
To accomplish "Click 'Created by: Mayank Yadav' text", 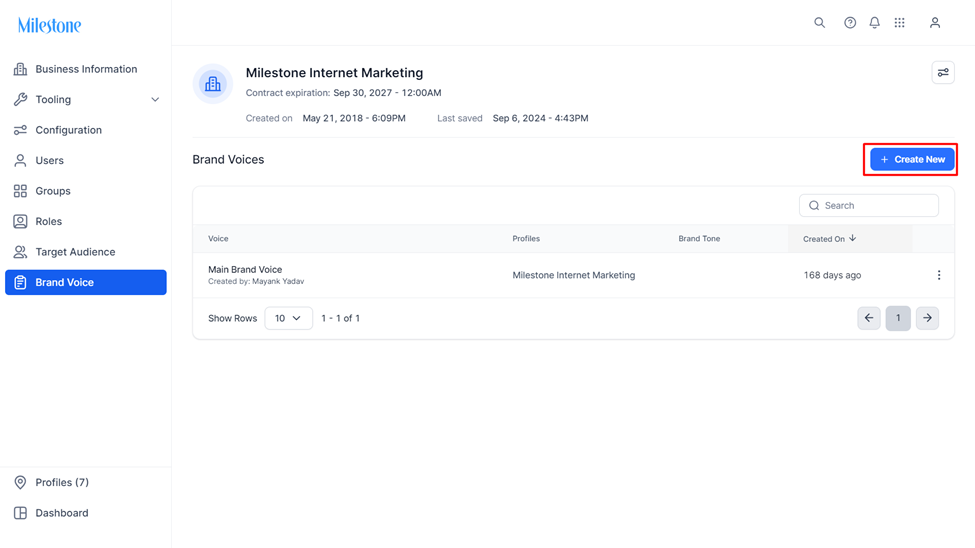I will point(256,281).
